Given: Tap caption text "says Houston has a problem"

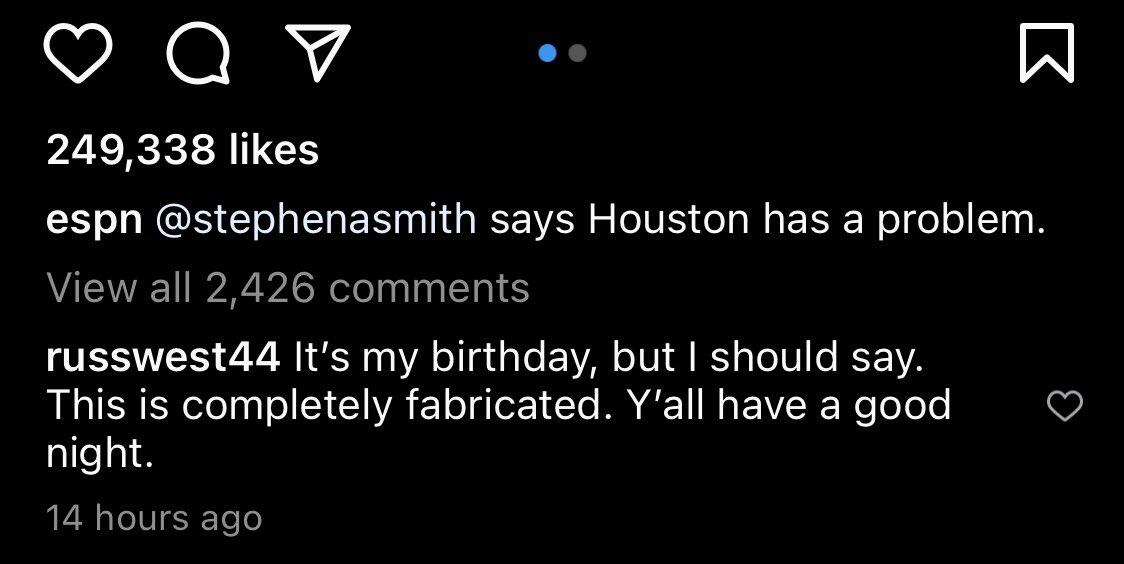Looking at the screenshot, I should pos(766,219).
